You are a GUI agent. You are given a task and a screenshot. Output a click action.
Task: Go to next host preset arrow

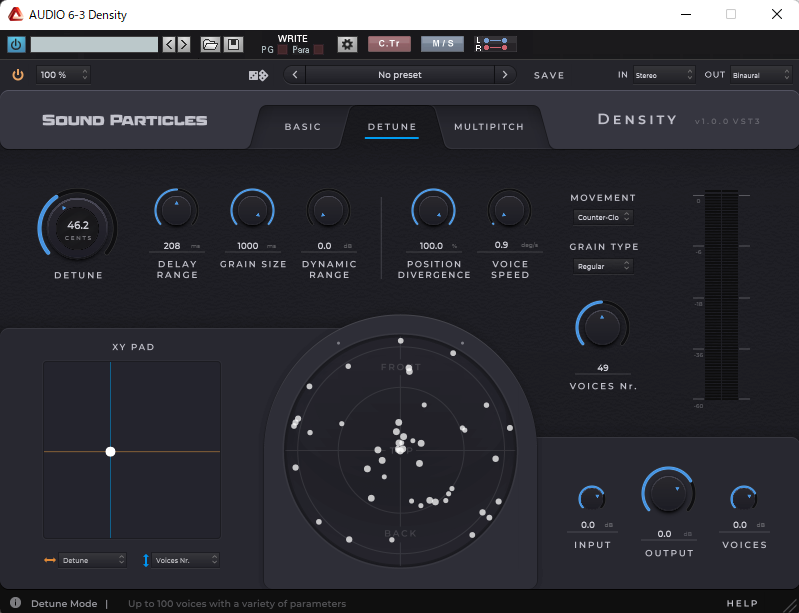point(184,44)
